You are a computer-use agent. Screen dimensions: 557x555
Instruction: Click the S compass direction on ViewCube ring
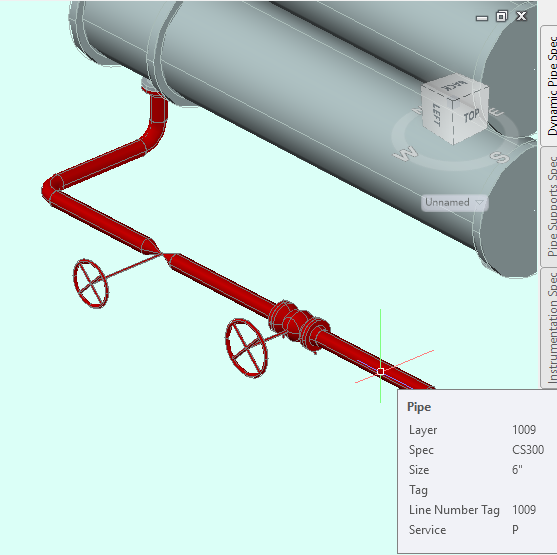(499, 156)
